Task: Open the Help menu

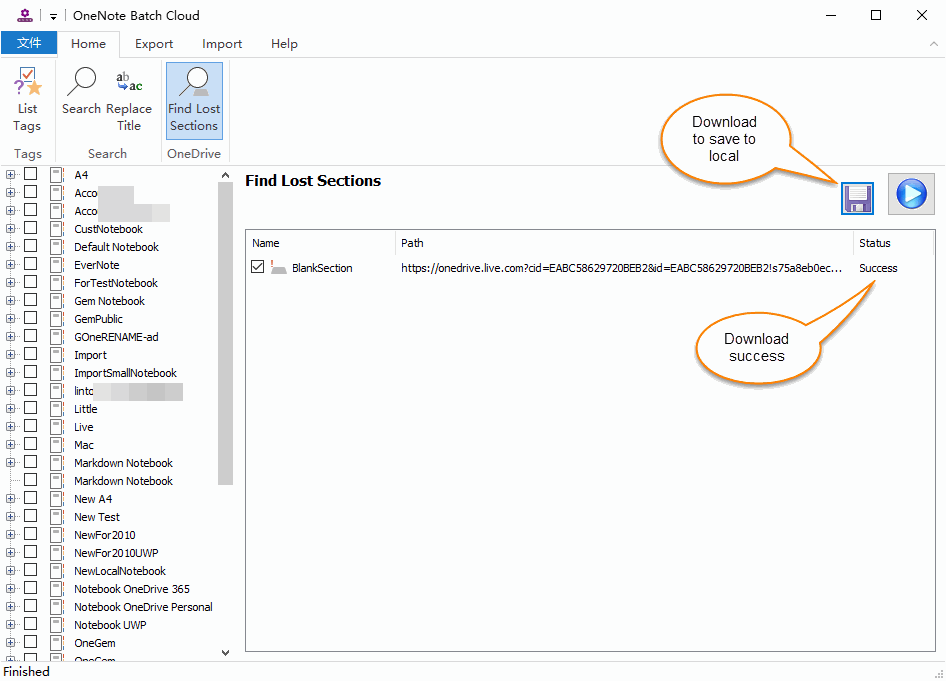Action: (x=284, y=44)
